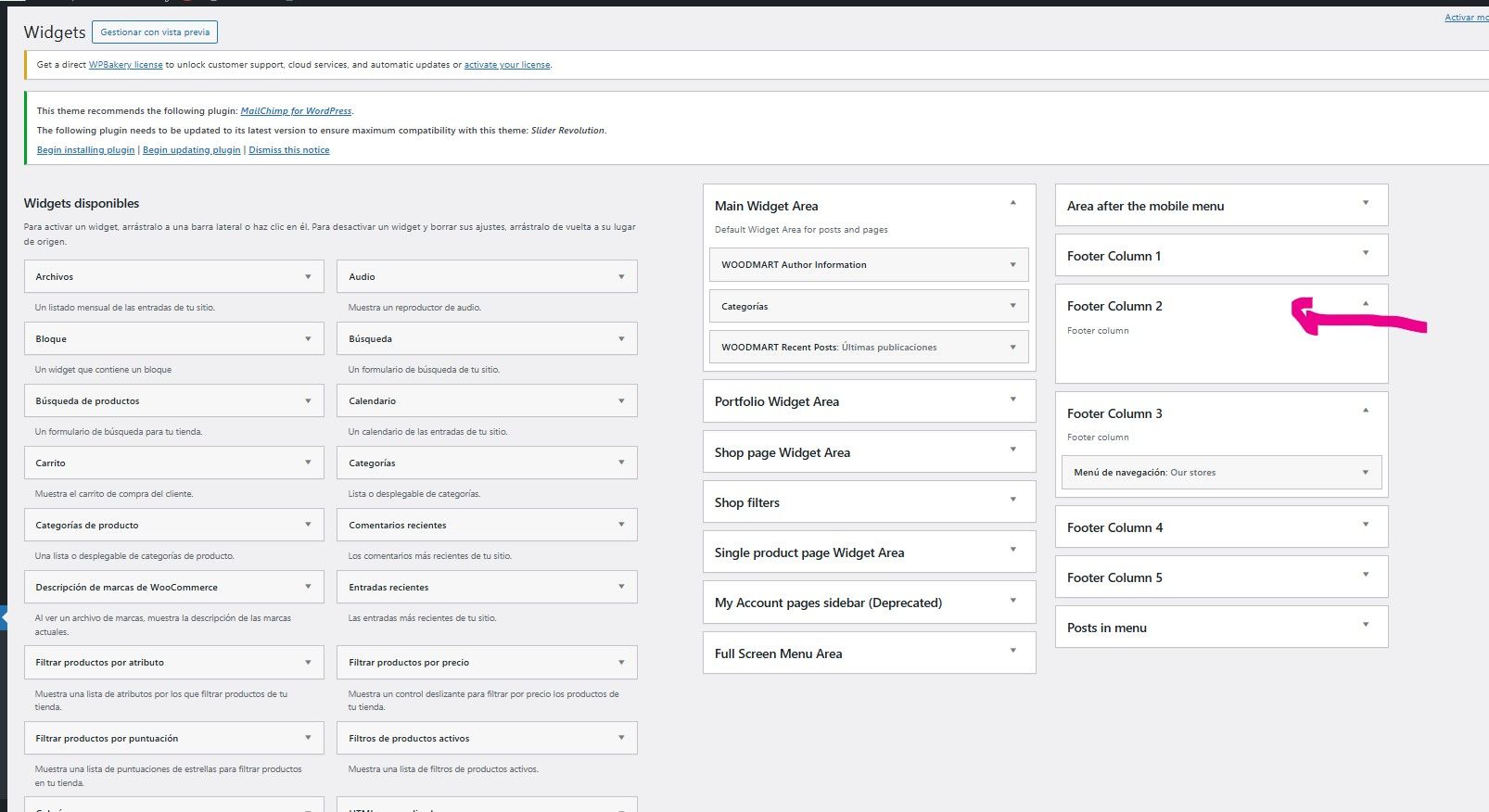The image size is (1489, 812).
Task: Expand the Calendario widget dropdown arrow
Action: point(621,400)
